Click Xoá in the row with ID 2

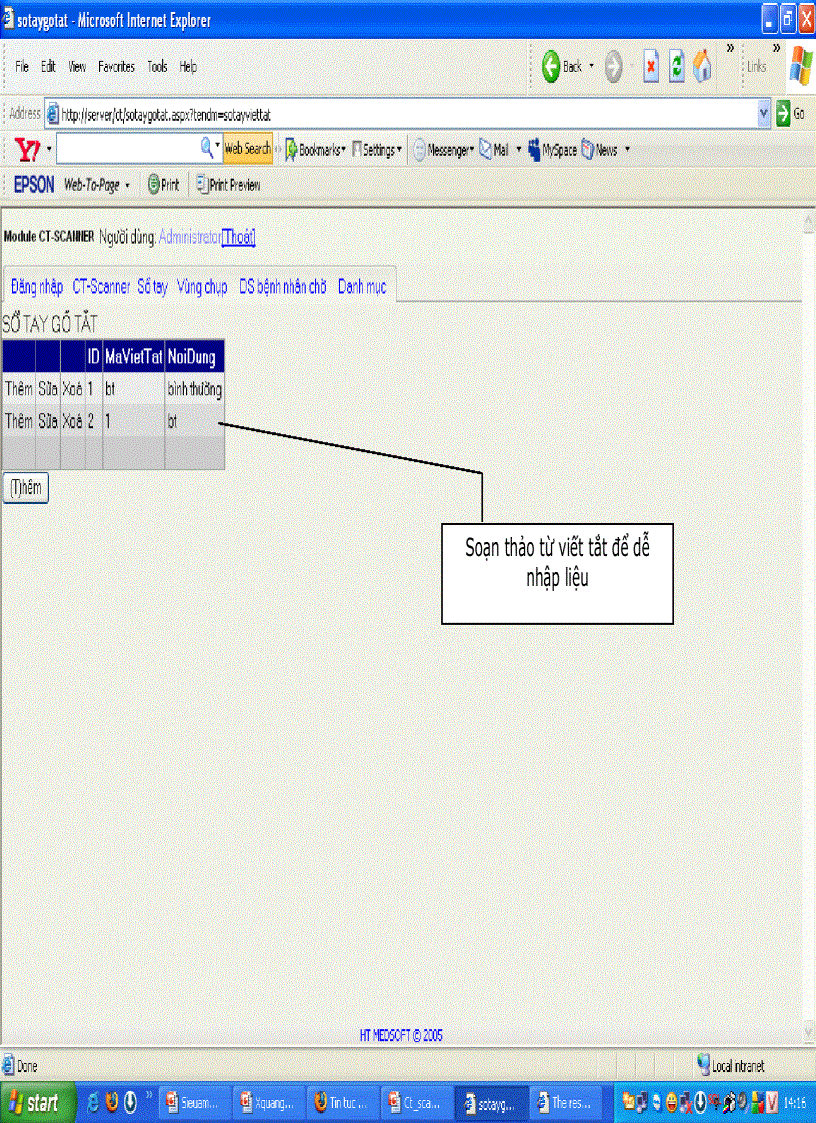click(72, 422)
